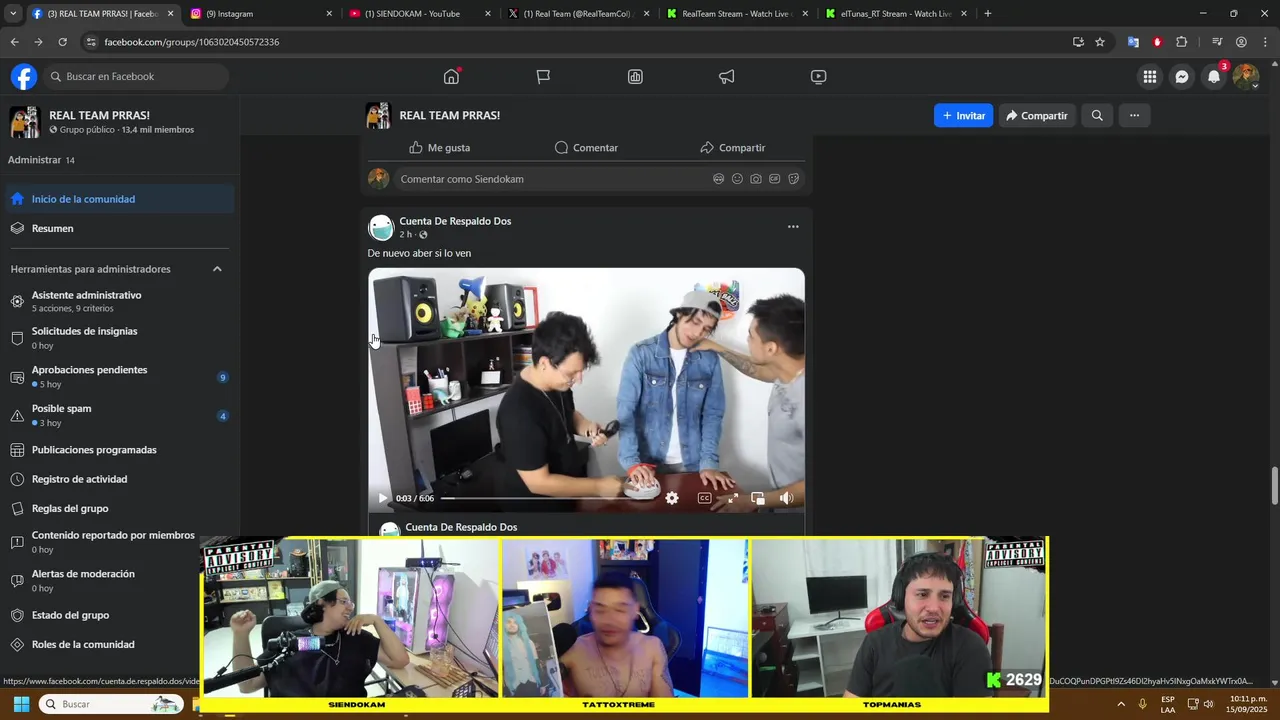This screenshot has height=720, width=1280.
Task: Bookmark this page star icon
Action: [x=1100, y=42]
